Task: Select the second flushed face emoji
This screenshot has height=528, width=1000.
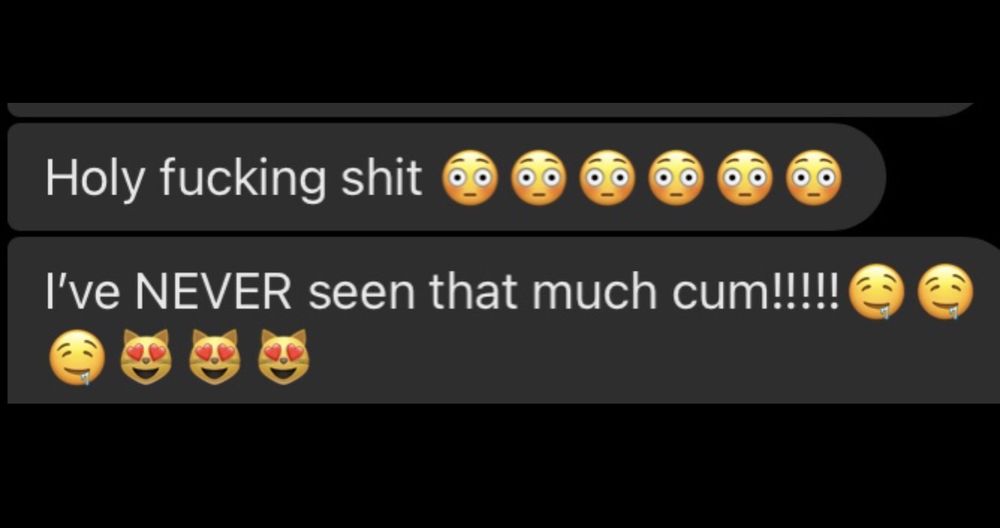Action: pos(539,177)
